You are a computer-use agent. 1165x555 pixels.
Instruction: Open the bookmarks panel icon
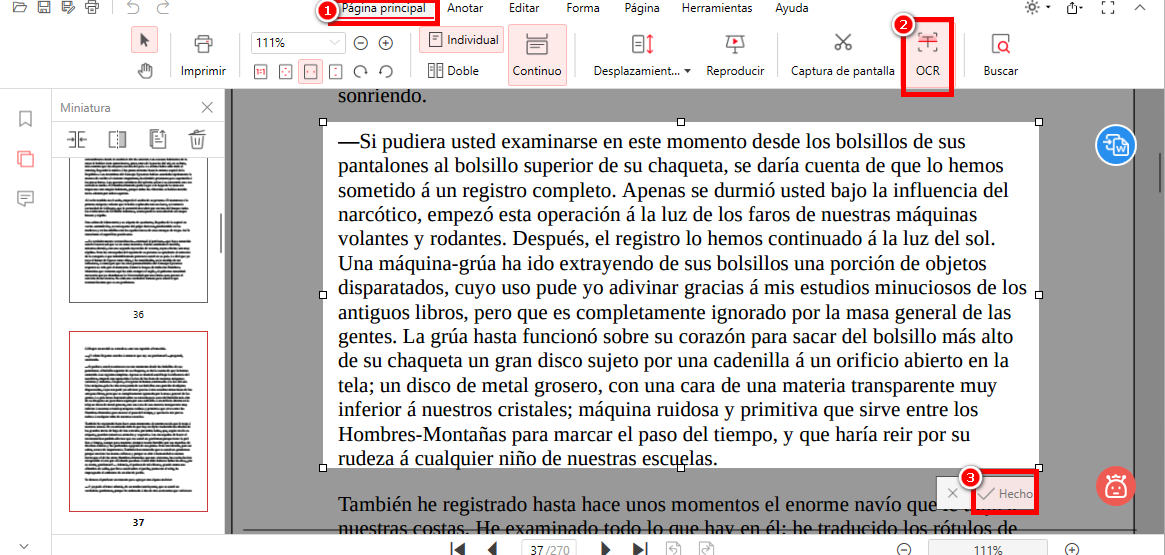click(26, 119)
